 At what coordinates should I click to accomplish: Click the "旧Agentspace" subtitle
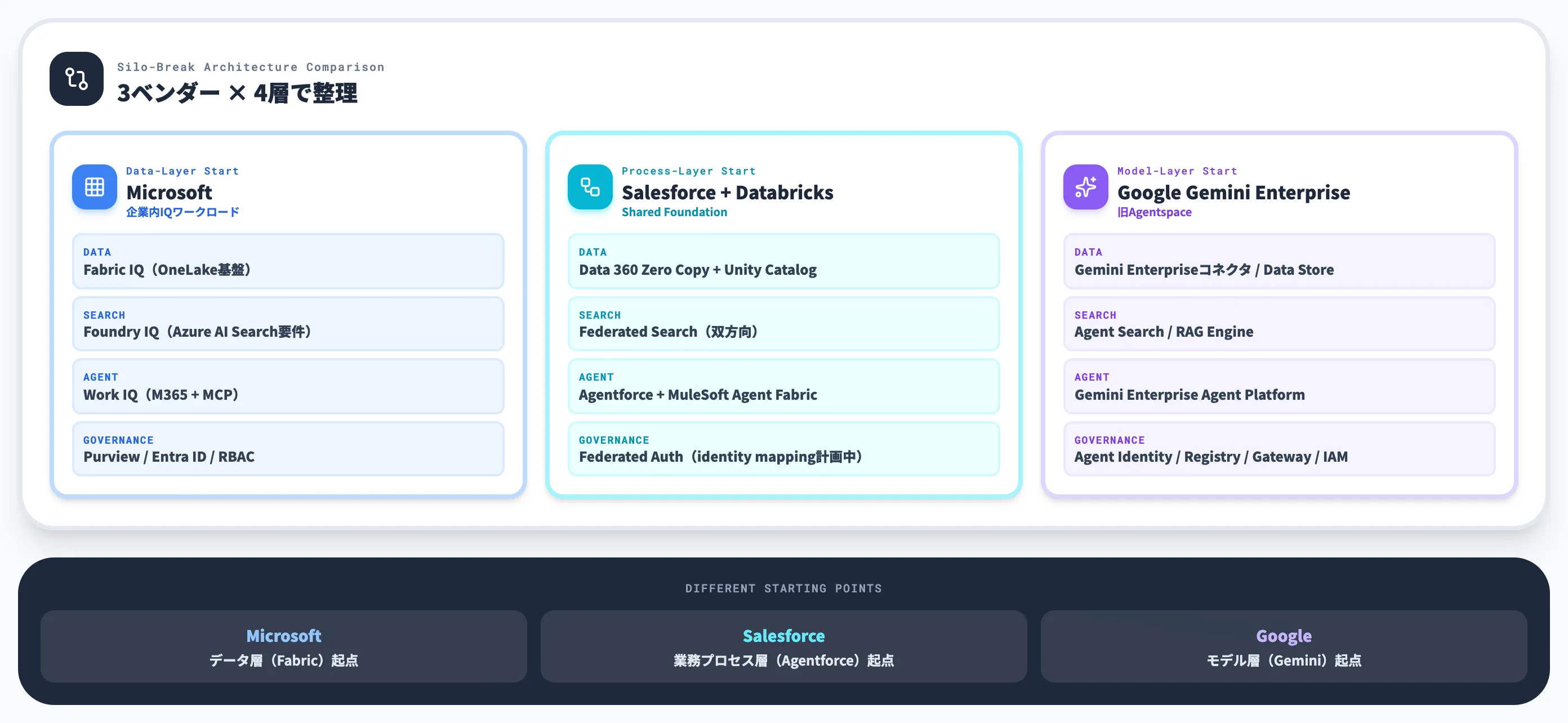pos(1155,212)
